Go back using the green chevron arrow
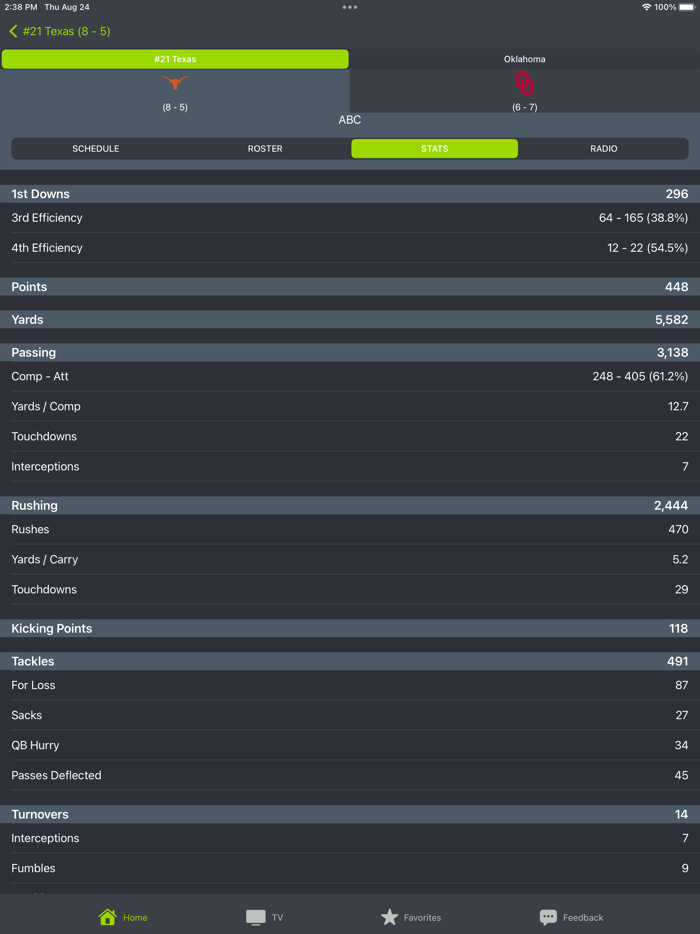Image resolution: width=700 pixels, height=934 pixels. point(14,31)
